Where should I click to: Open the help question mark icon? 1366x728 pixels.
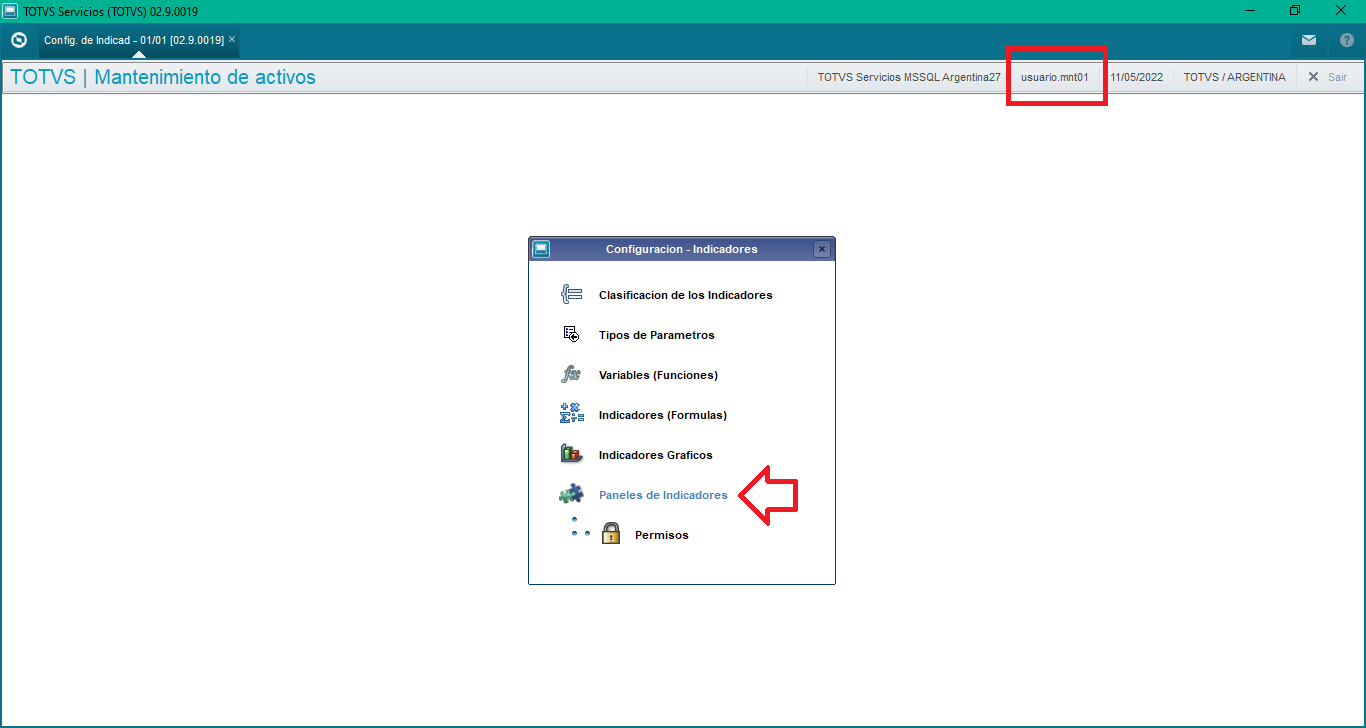coord(1347,41)
